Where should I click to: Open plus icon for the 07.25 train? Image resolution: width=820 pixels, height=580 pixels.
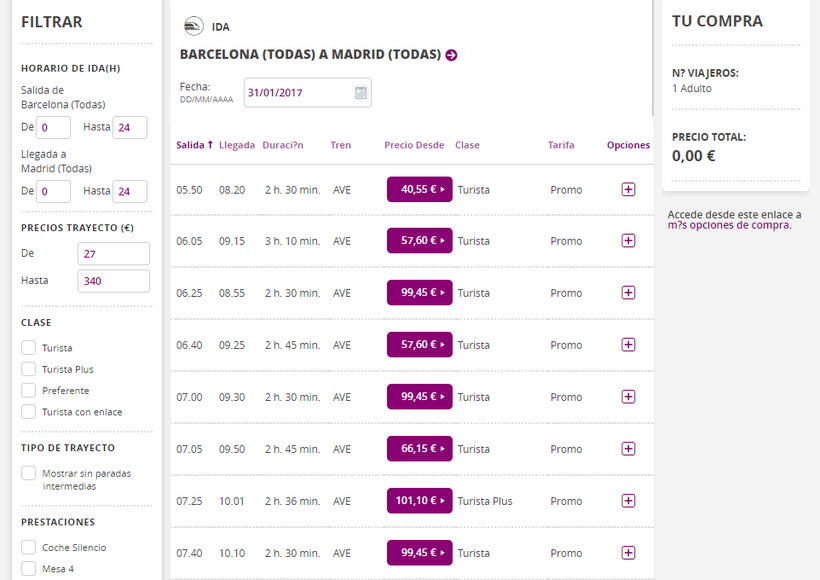[628, 501]
